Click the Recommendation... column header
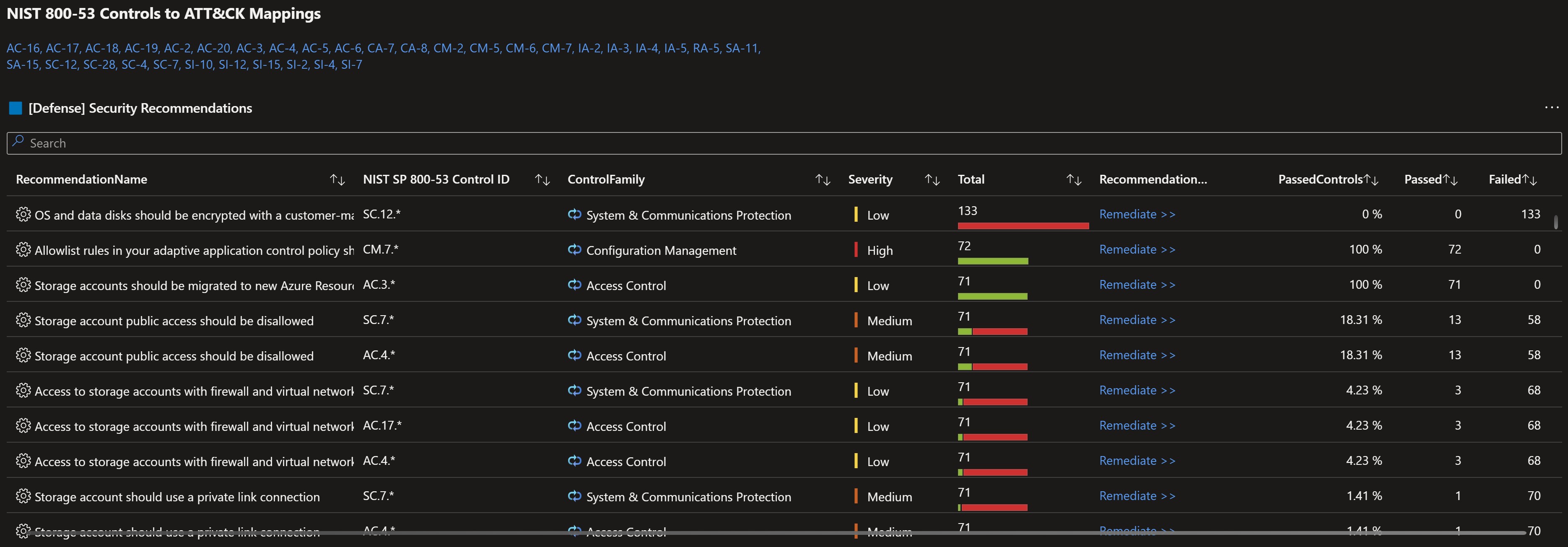Viewport: 1568px width, 547px height. 1153,179
